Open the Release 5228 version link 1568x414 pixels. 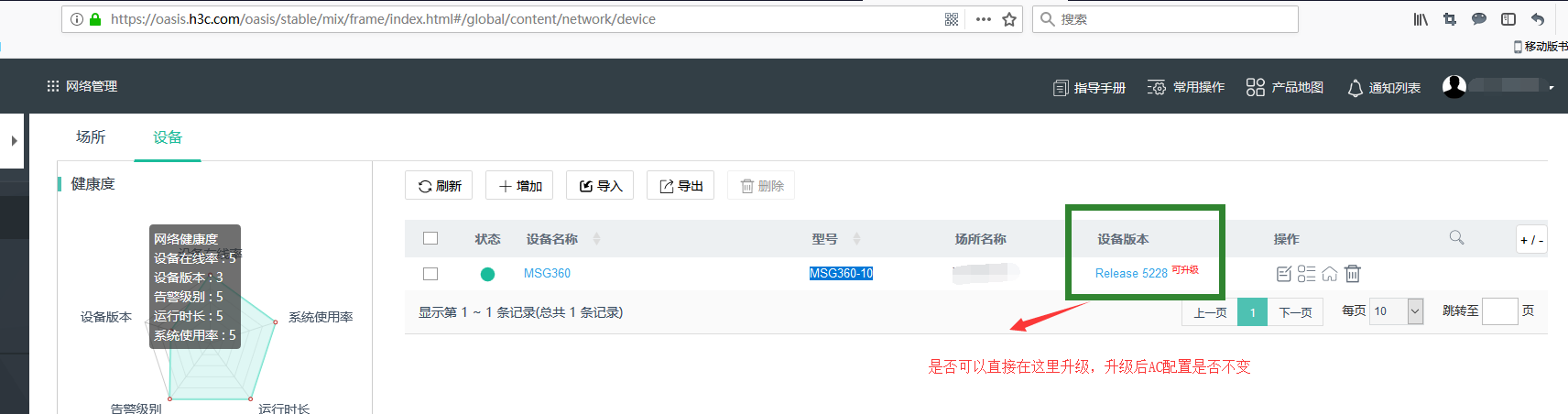click(1131, 273)
